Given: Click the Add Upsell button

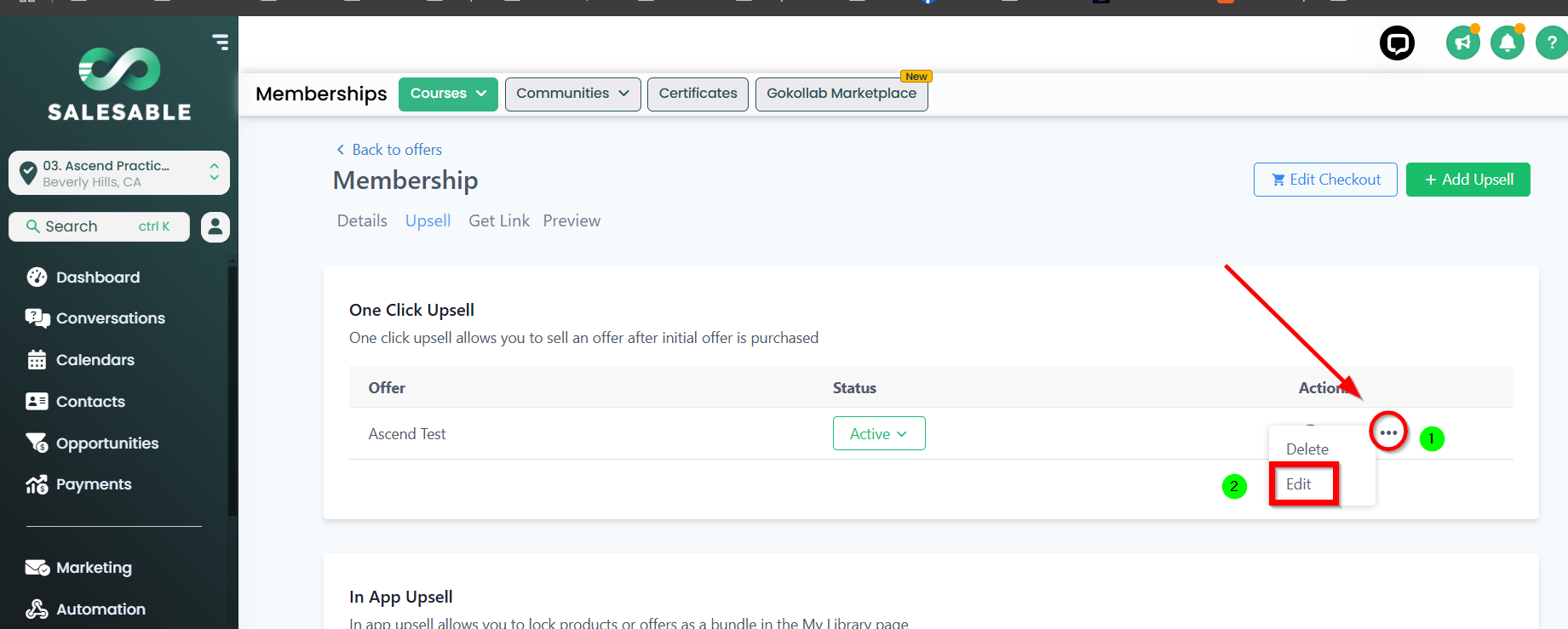Looking at the screenshot, I should coord(1468,180).
